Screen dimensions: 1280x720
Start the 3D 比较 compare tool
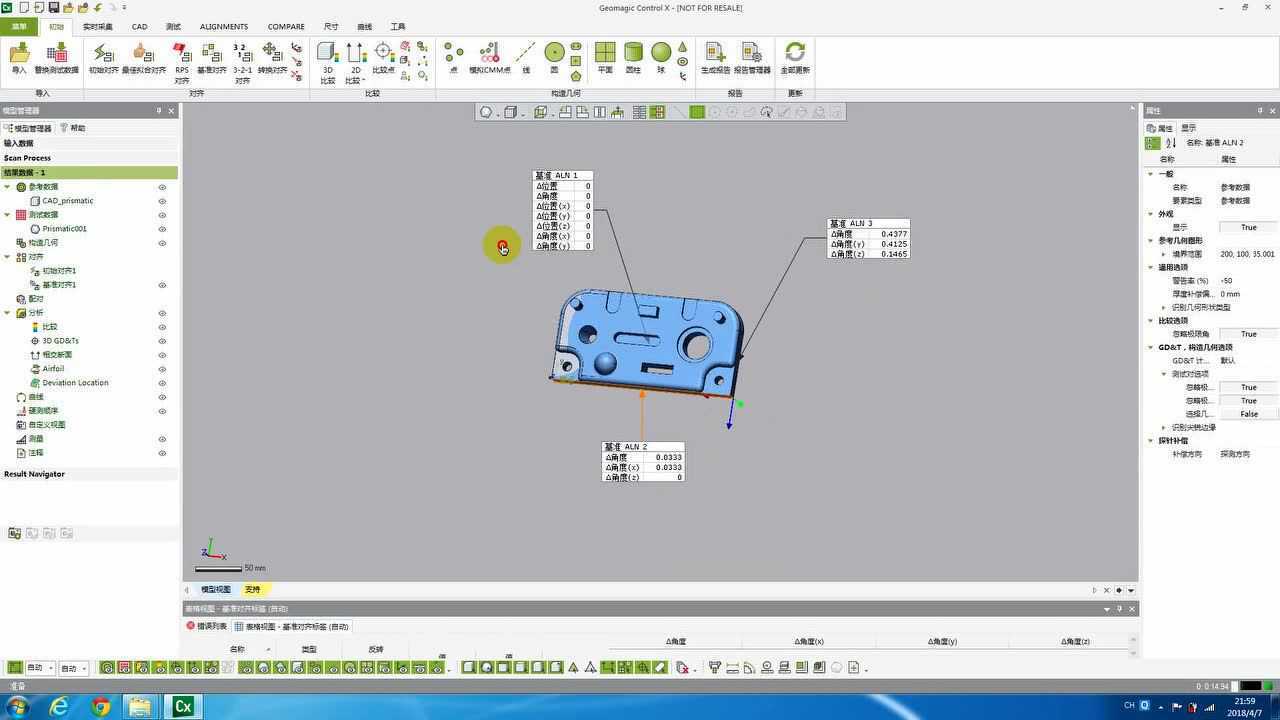click(327, 60)
